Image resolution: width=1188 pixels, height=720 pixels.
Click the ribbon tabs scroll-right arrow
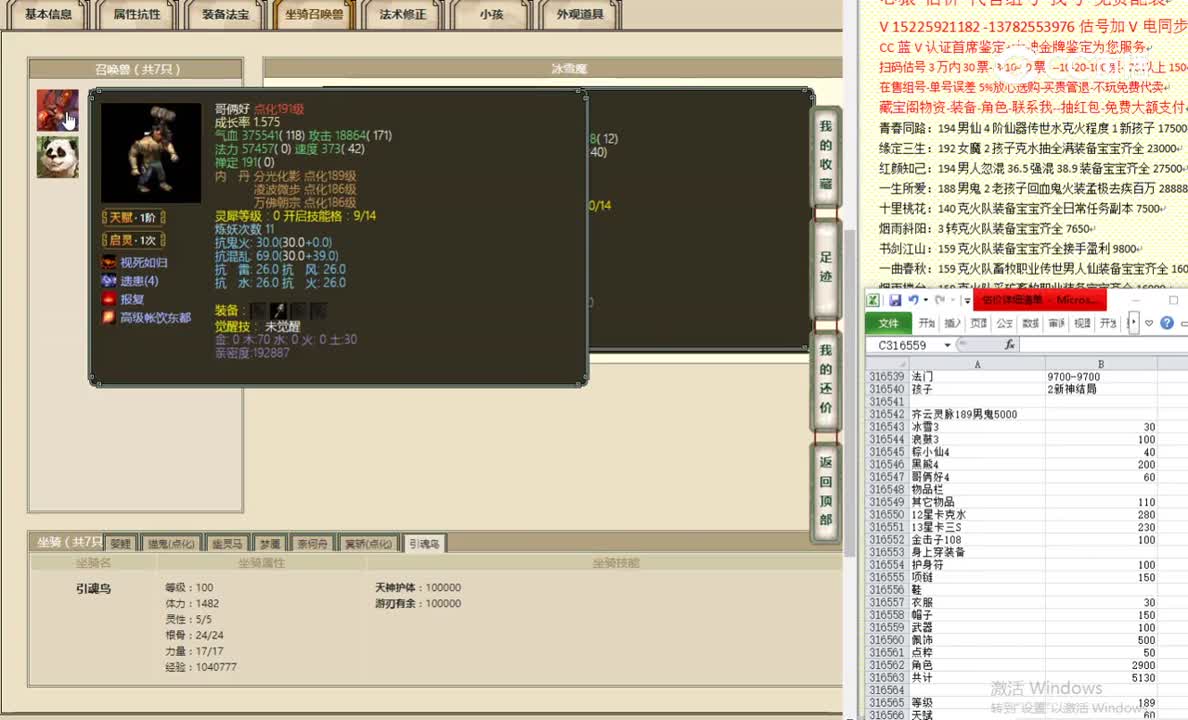point(1133,324)
